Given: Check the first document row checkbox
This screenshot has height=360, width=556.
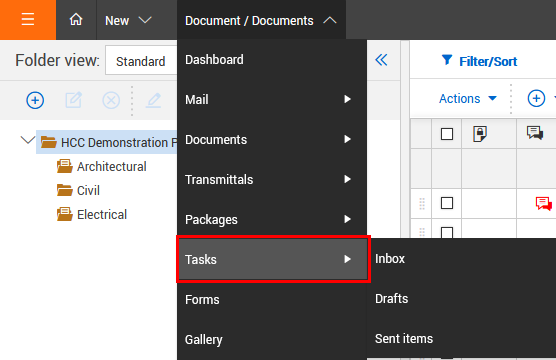Looking at the screenshot, I should pyautogui.click(x=447, y=203).
